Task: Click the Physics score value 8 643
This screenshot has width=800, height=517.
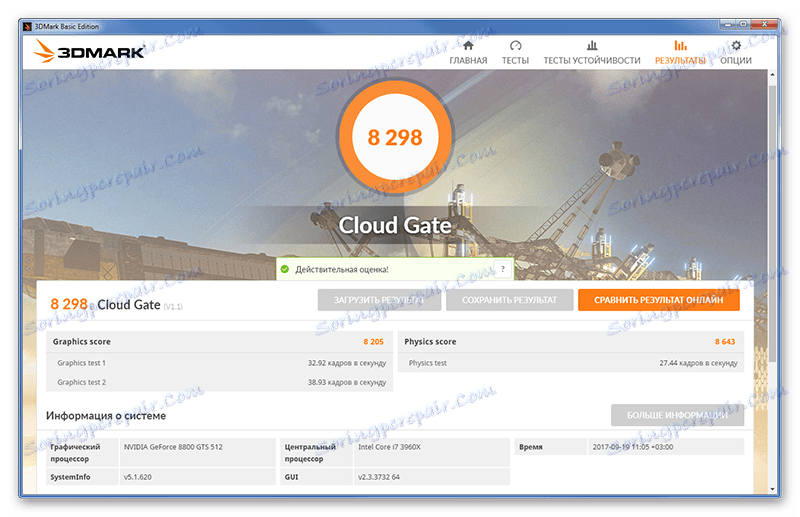Action: click(x=725, y=342)
